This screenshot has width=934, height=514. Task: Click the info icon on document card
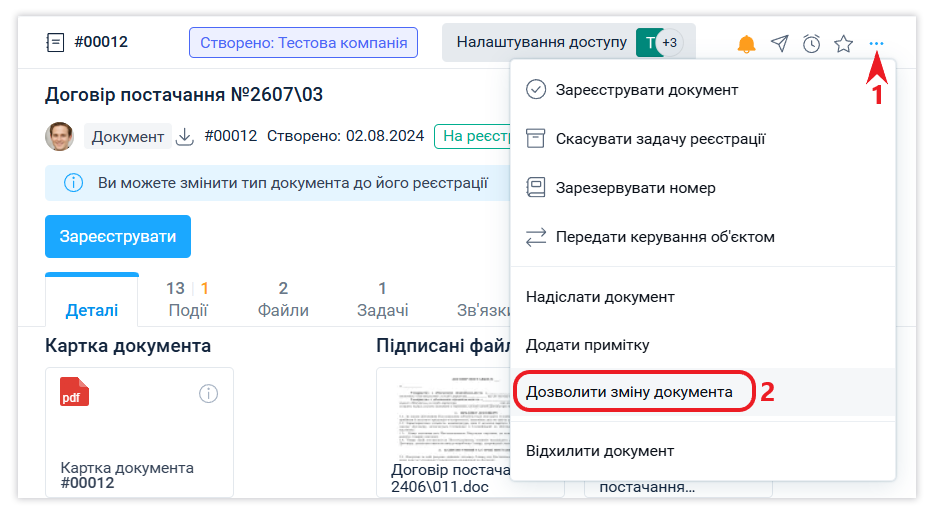point(208,393)
